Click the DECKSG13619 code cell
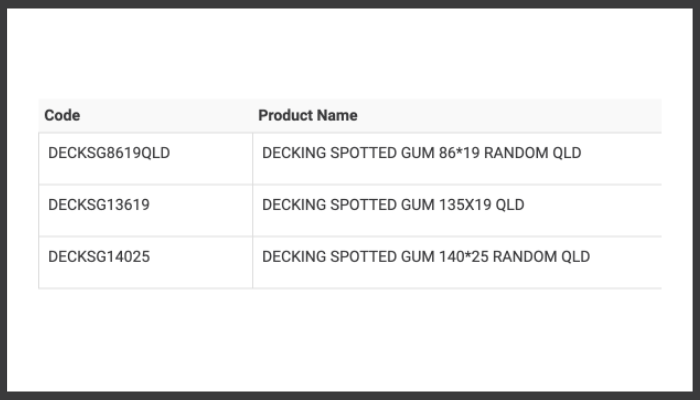 [x=146, y=210]
